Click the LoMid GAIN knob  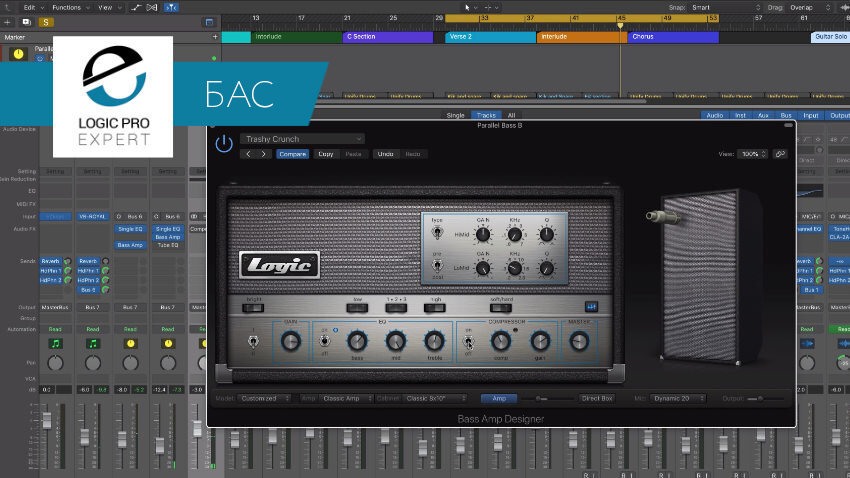[482, 268]
